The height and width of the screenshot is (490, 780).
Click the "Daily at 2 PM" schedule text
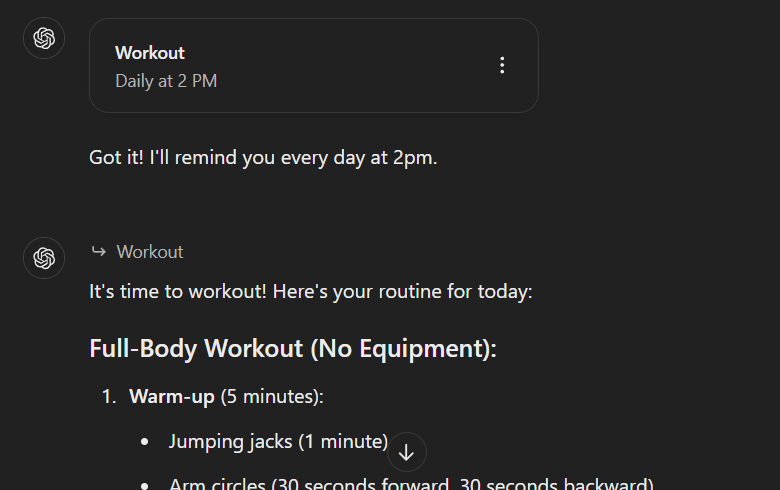click(166, 81)
